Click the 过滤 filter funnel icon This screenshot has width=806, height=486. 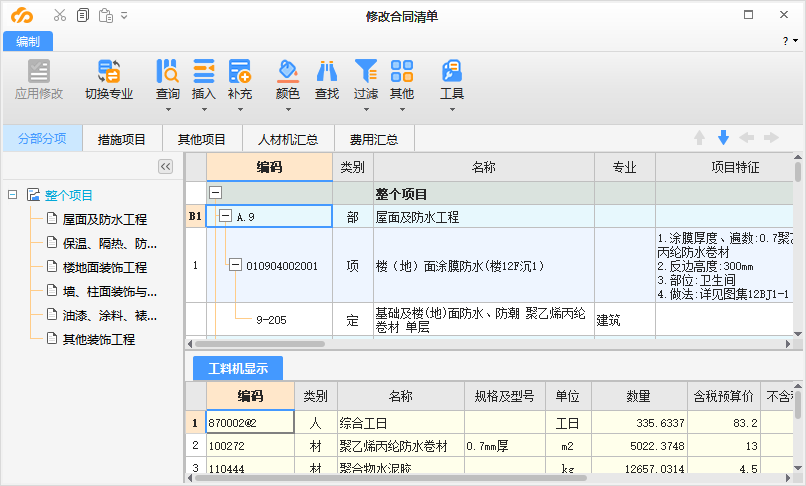click(365, 72)
